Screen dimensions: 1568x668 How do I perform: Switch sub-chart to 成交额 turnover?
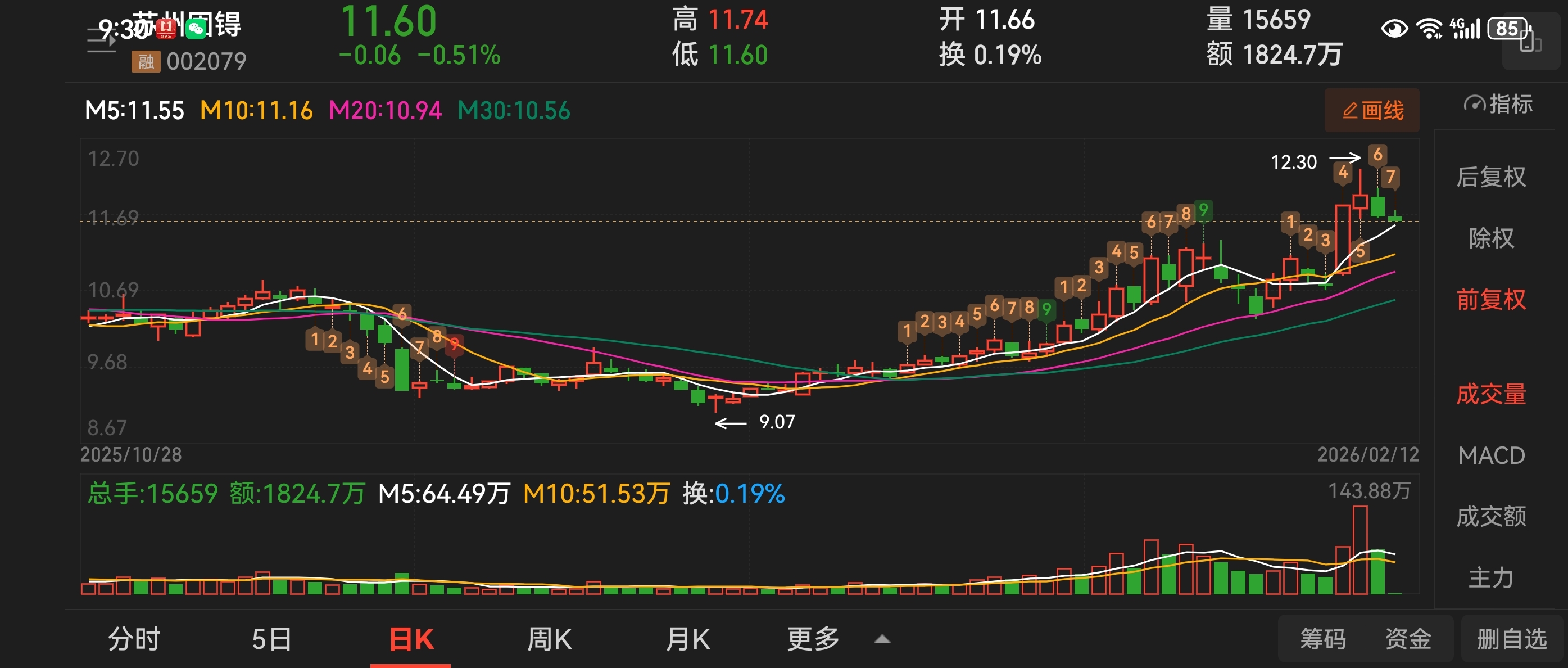[x=1490, y=516]
